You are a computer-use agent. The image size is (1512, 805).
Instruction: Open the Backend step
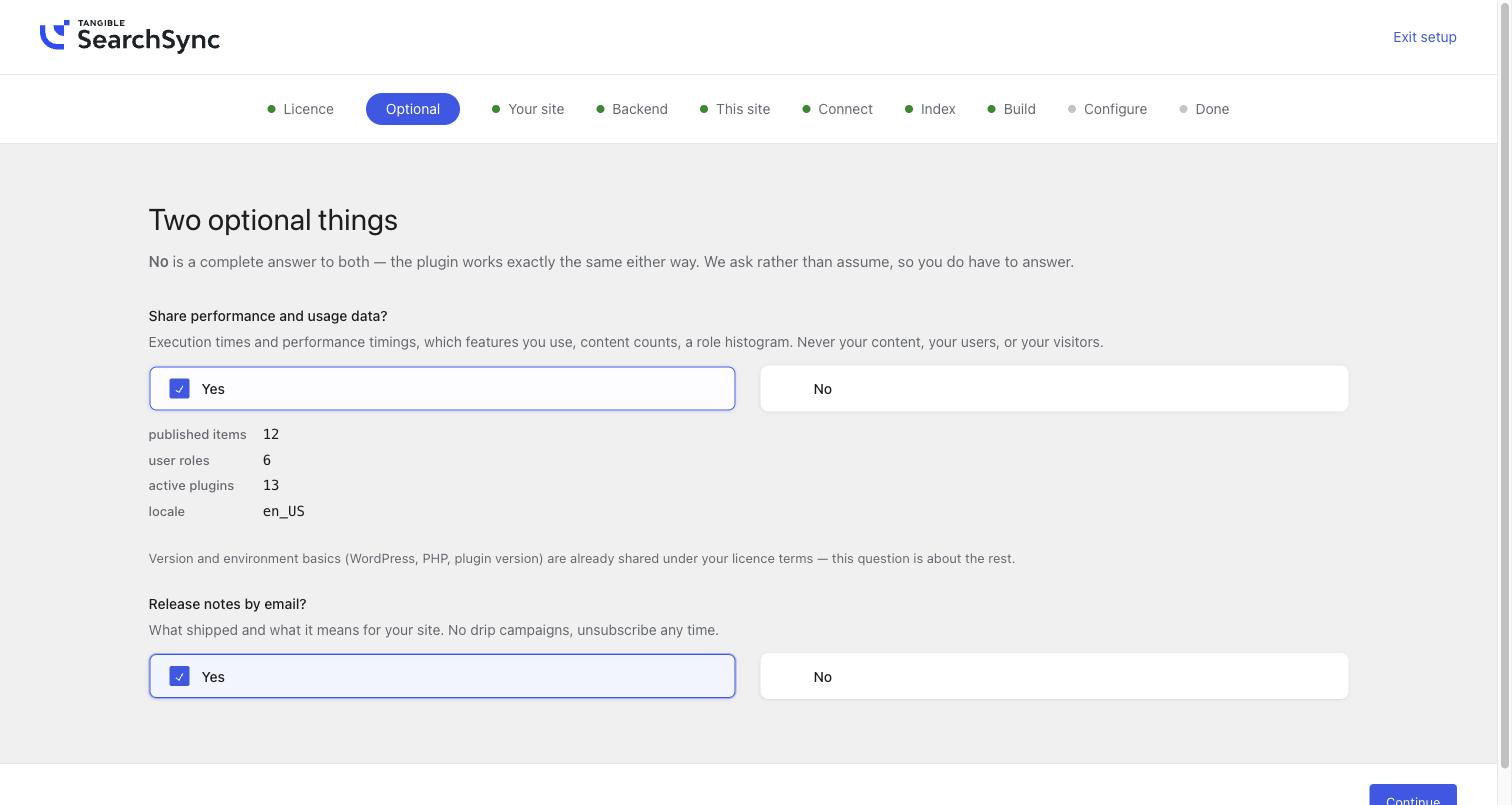click(632, 109)
